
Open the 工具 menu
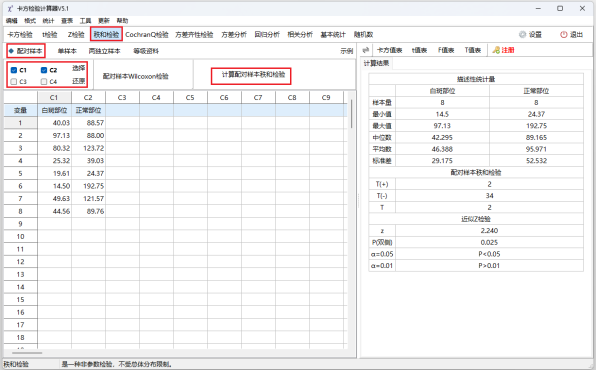(x=85, y=21)
